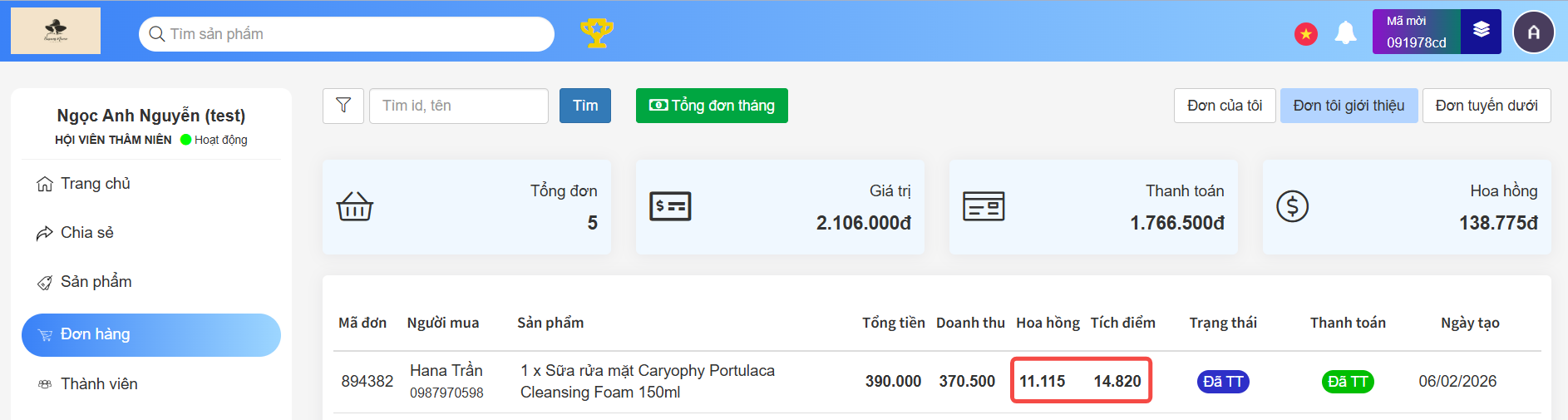This screenshot has width=1568, height=420.
Task: Open Chia sẻ in sidebar
Action: click(x=151, y=233)
